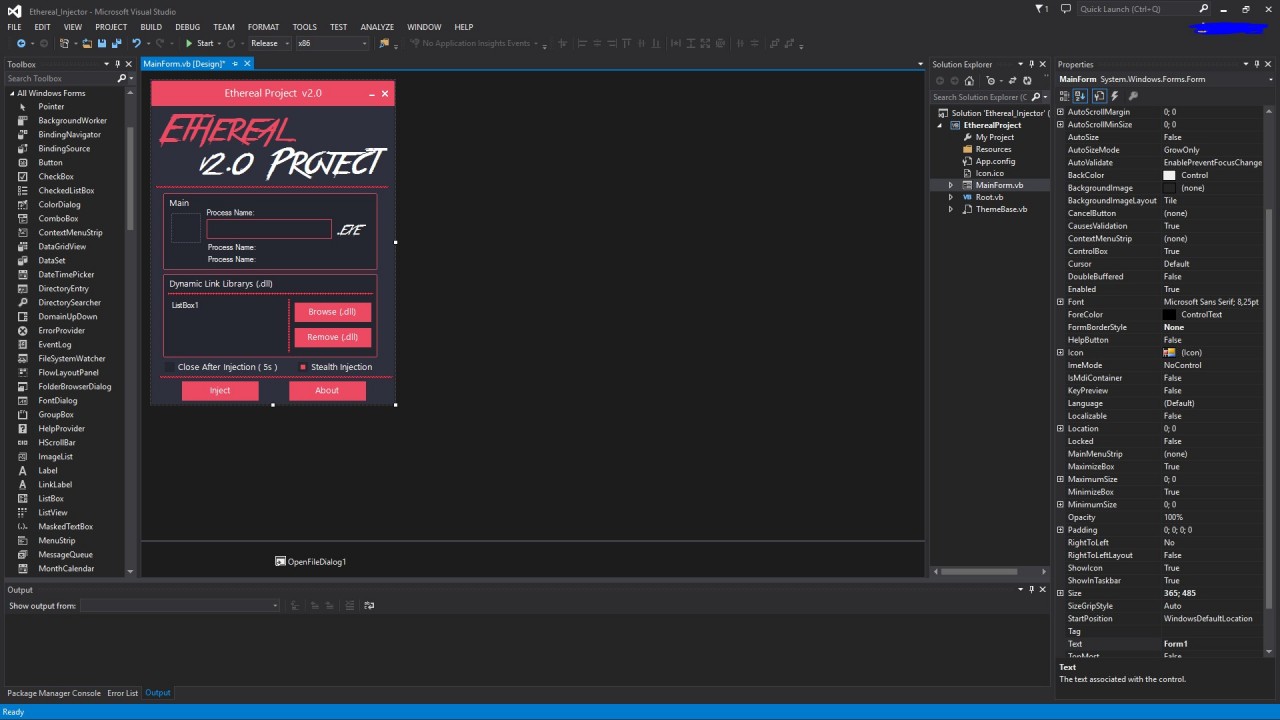Click the Inject button on form
The image size is (1280, 720).
tap(220, 390)
